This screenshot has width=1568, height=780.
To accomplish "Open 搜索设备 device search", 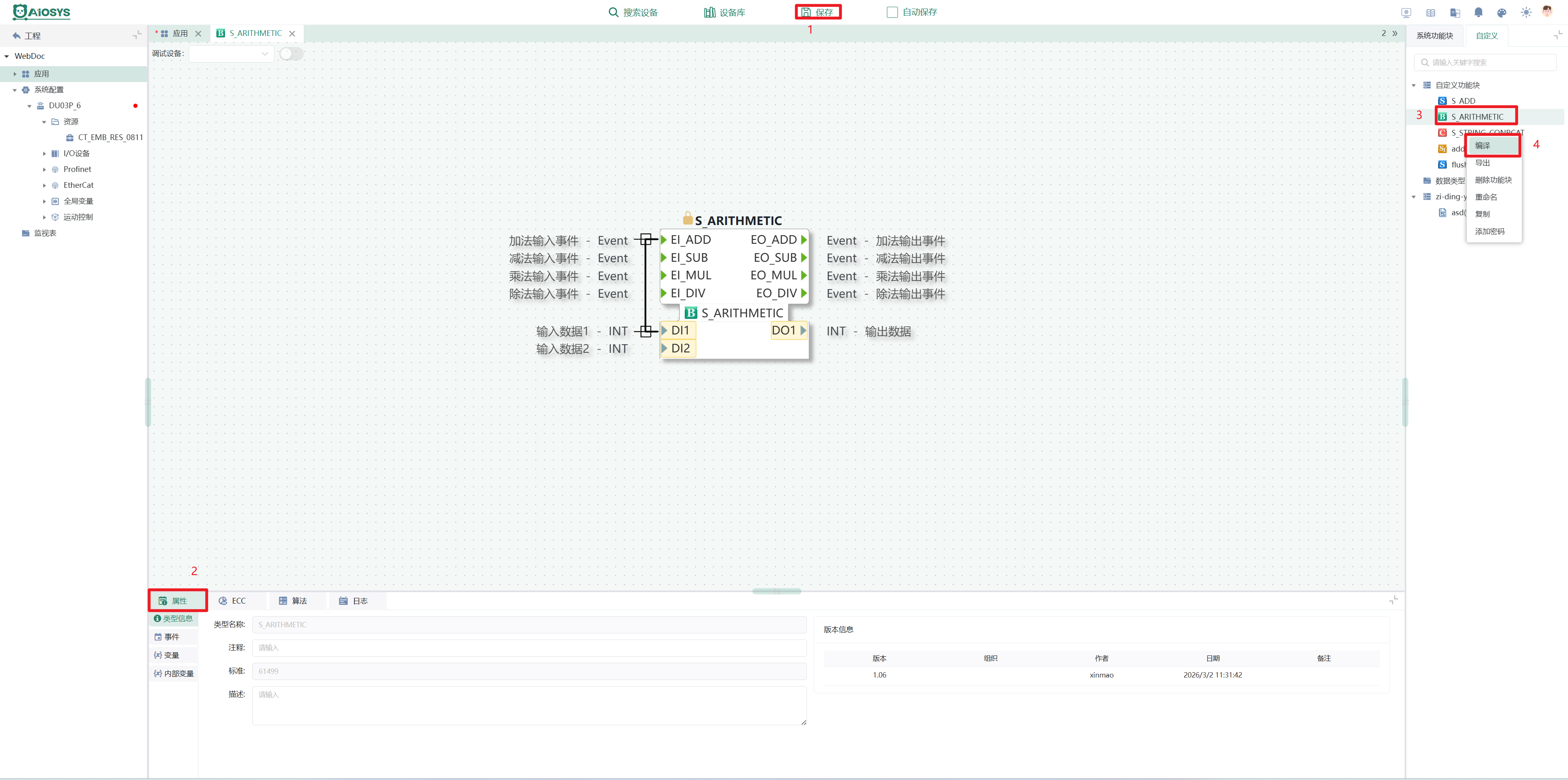I will click(633, 12).
